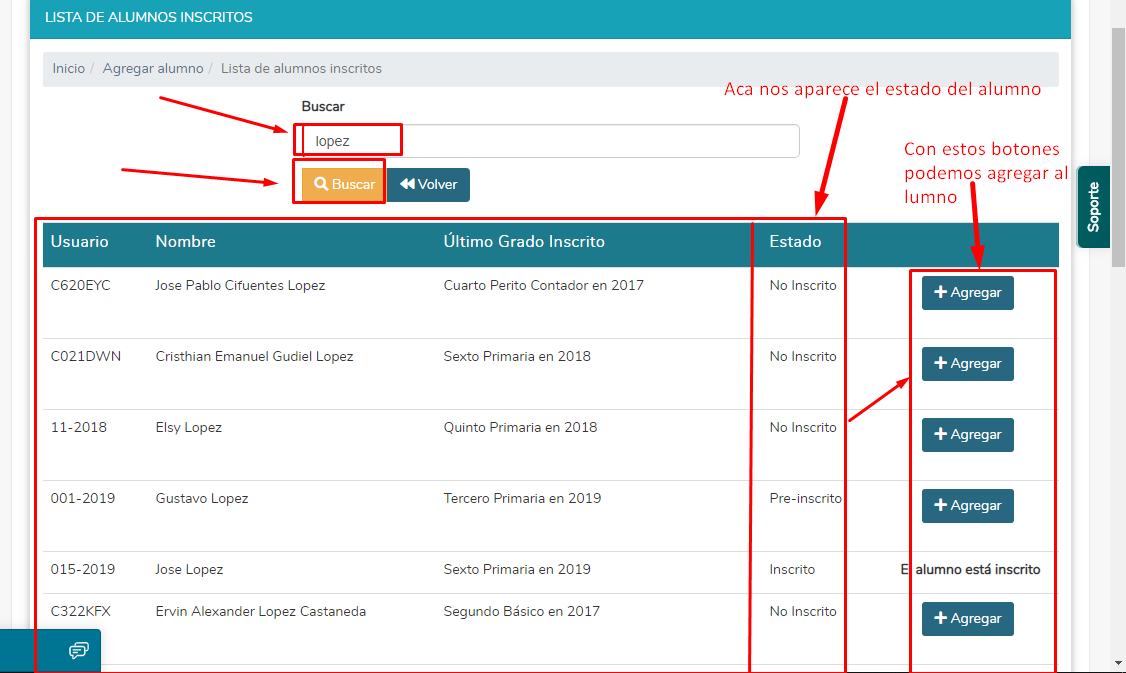This screenshot has width=1126, height=673.
Task: Click the Nombre column header
Action: 185,241
